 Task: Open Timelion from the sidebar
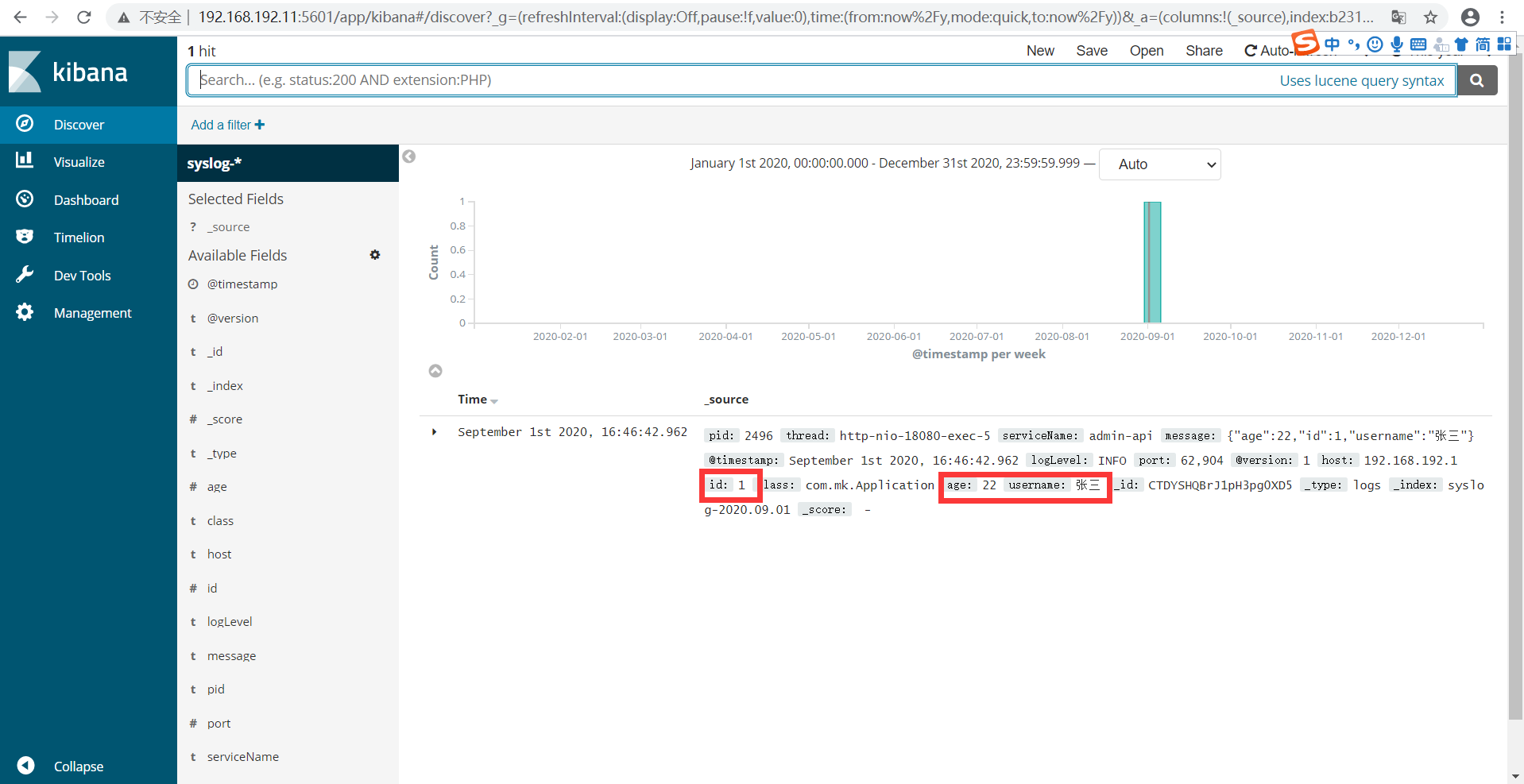pos(25,237)
